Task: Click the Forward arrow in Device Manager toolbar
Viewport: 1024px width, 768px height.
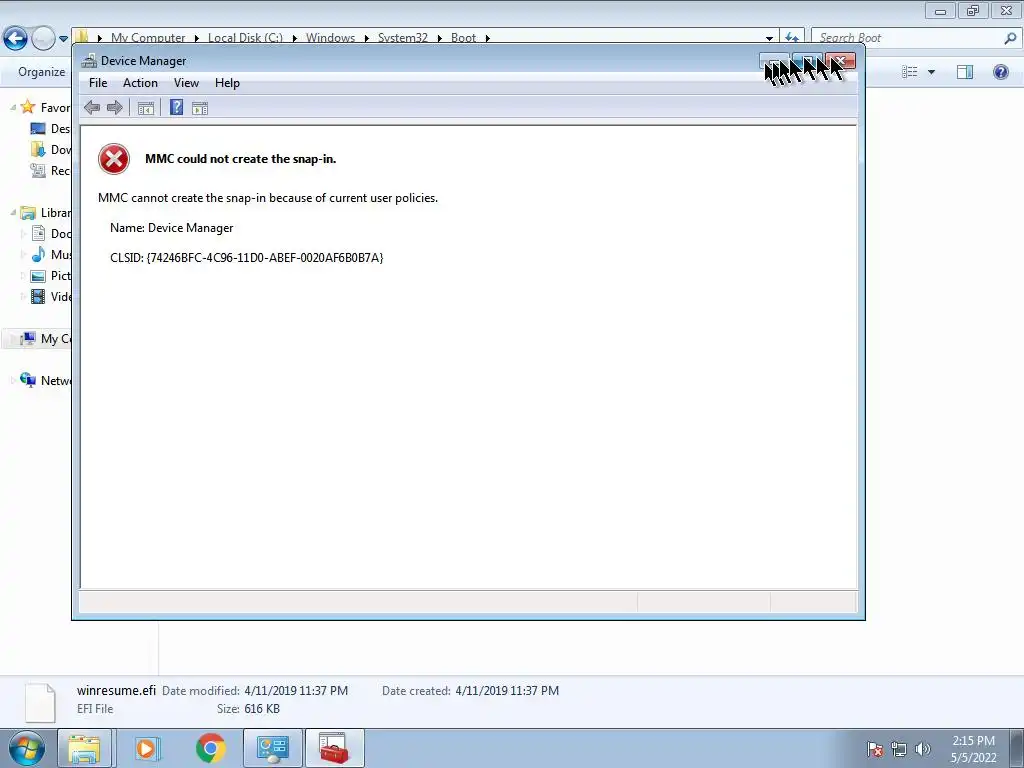Action: point(115,108)
